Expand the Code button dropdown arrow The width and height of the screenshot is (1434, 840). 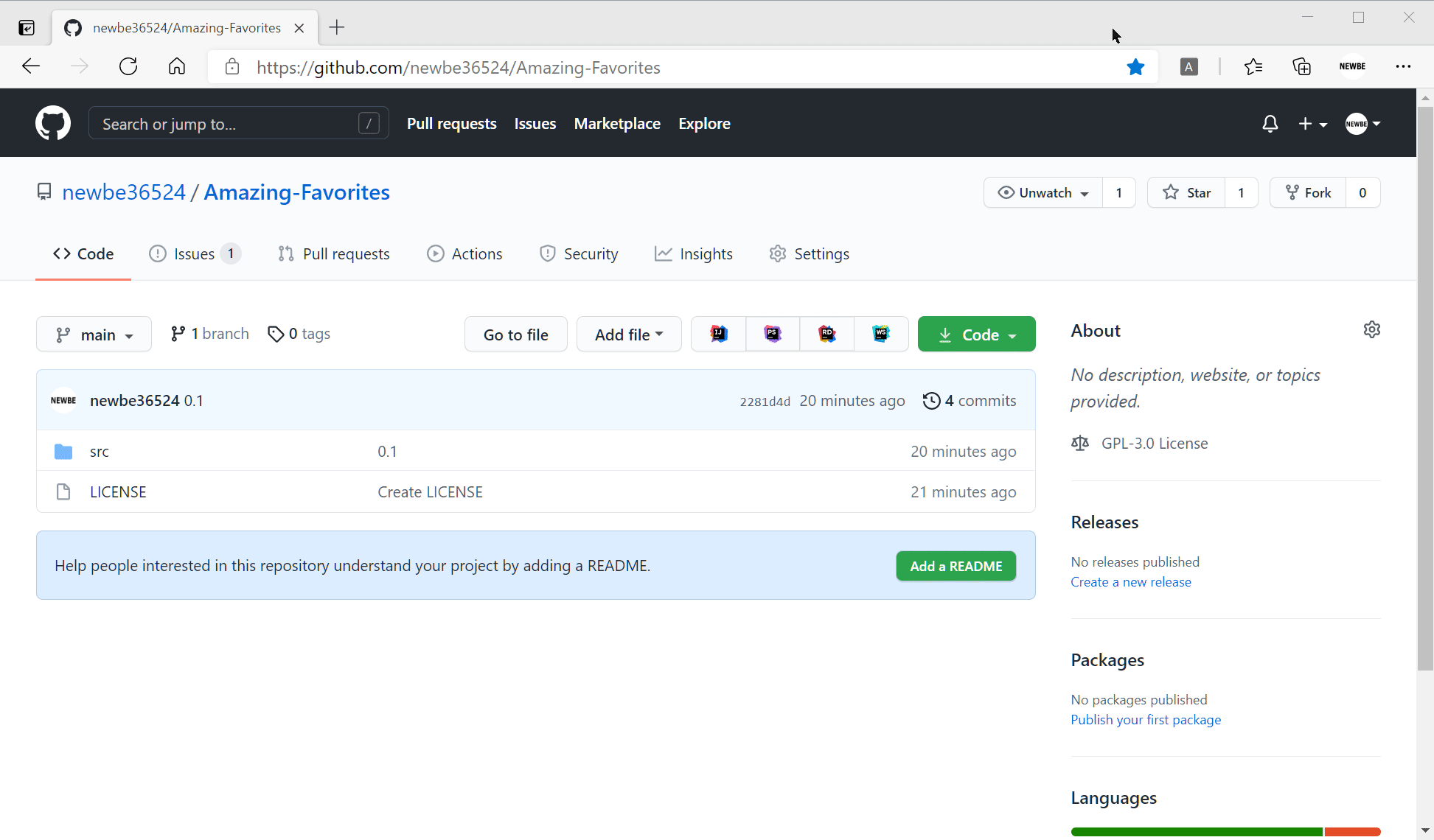tap(1012, 334)
